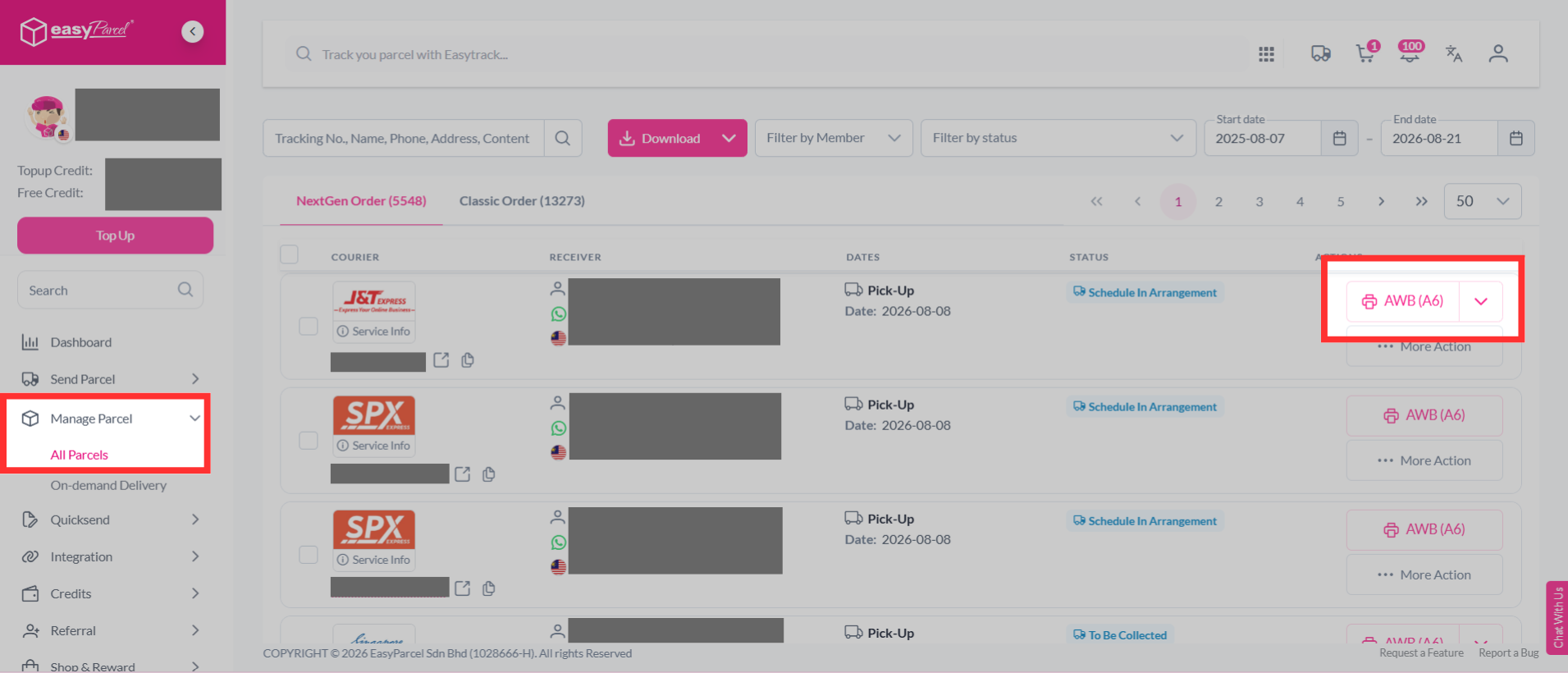
Task: Open WhatsApp for the second SPX receiver
Action: 559,543
